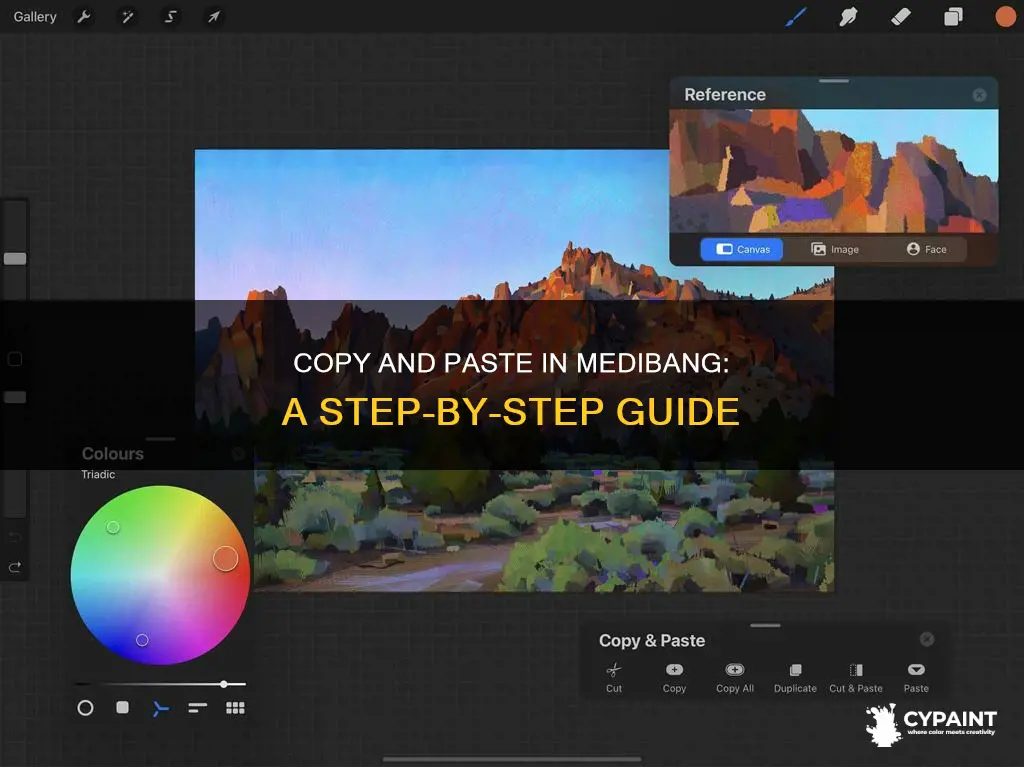Click Paste in Copy & Paste

916,677
